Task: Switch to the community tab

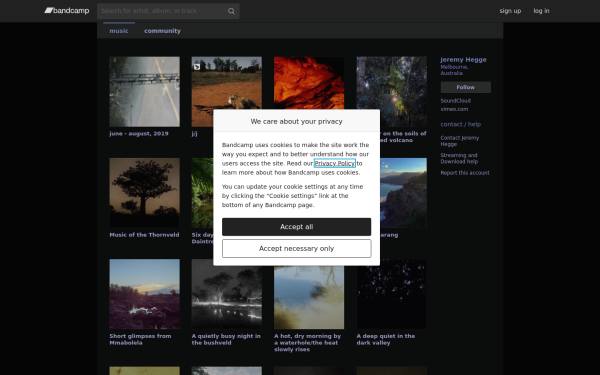Action: pyautogui.click(x=162, y=31)
